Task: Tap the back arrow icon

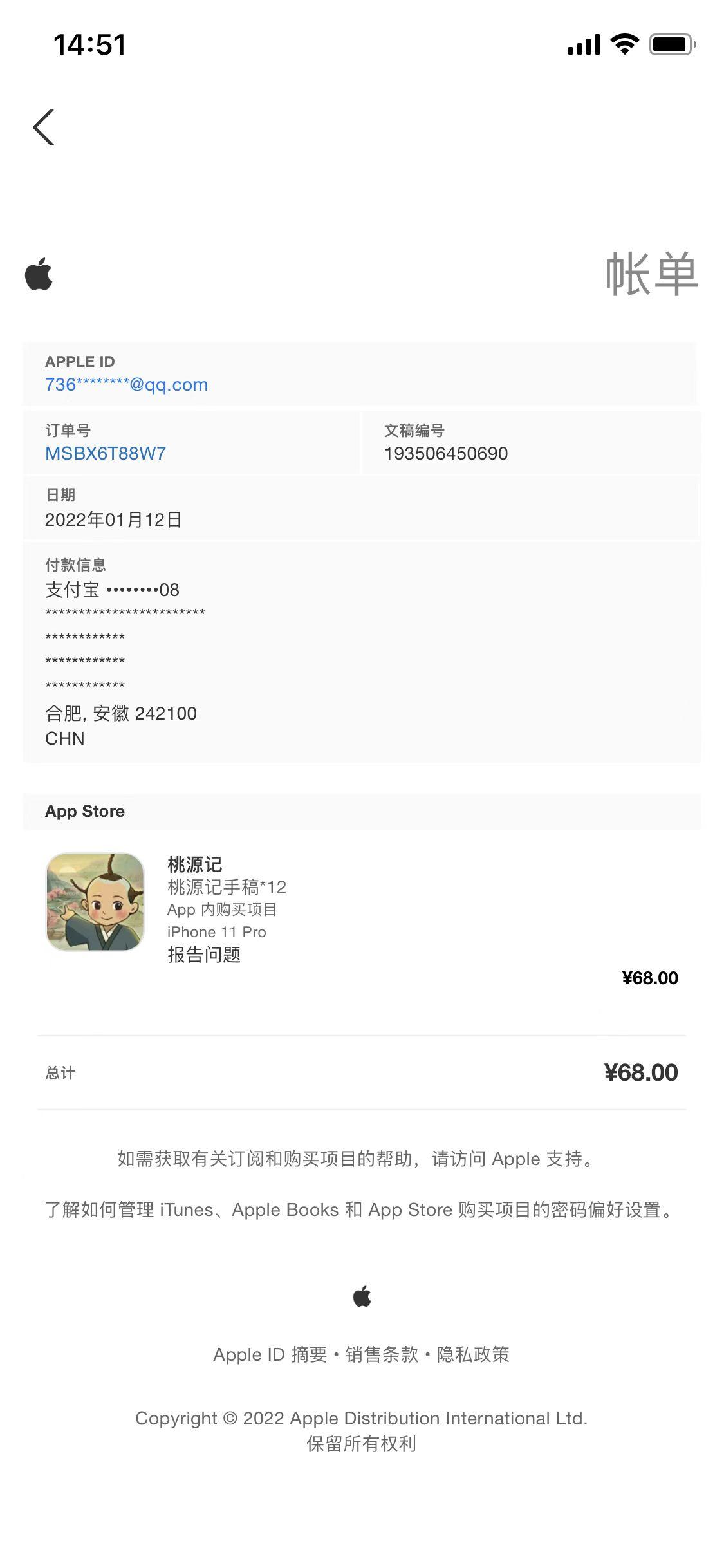Action: (44, 127)
